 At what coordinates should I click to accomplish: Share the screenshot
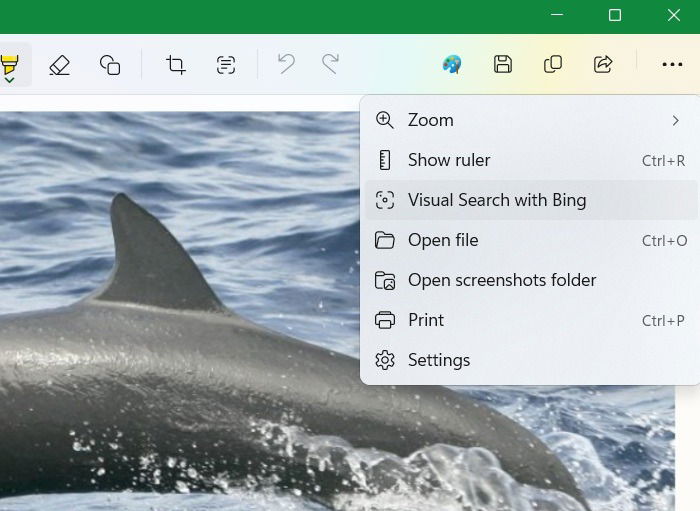pos(603,65)
